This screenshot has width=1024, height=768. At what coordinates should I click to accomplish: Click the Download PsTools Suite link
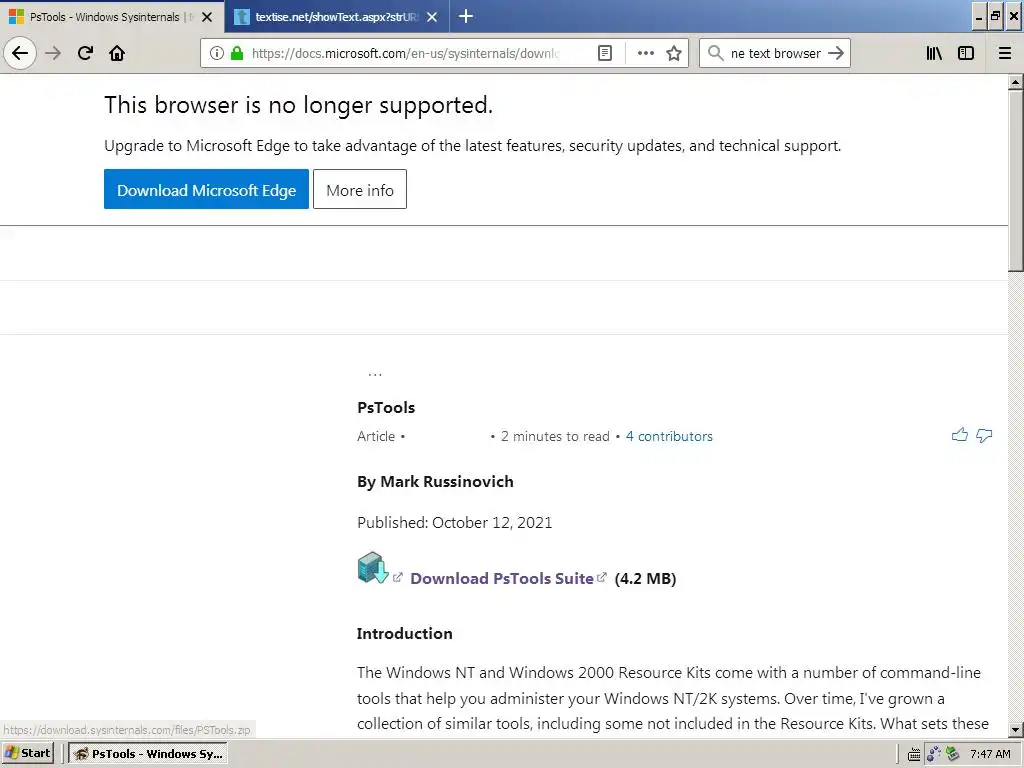[502, 579]
